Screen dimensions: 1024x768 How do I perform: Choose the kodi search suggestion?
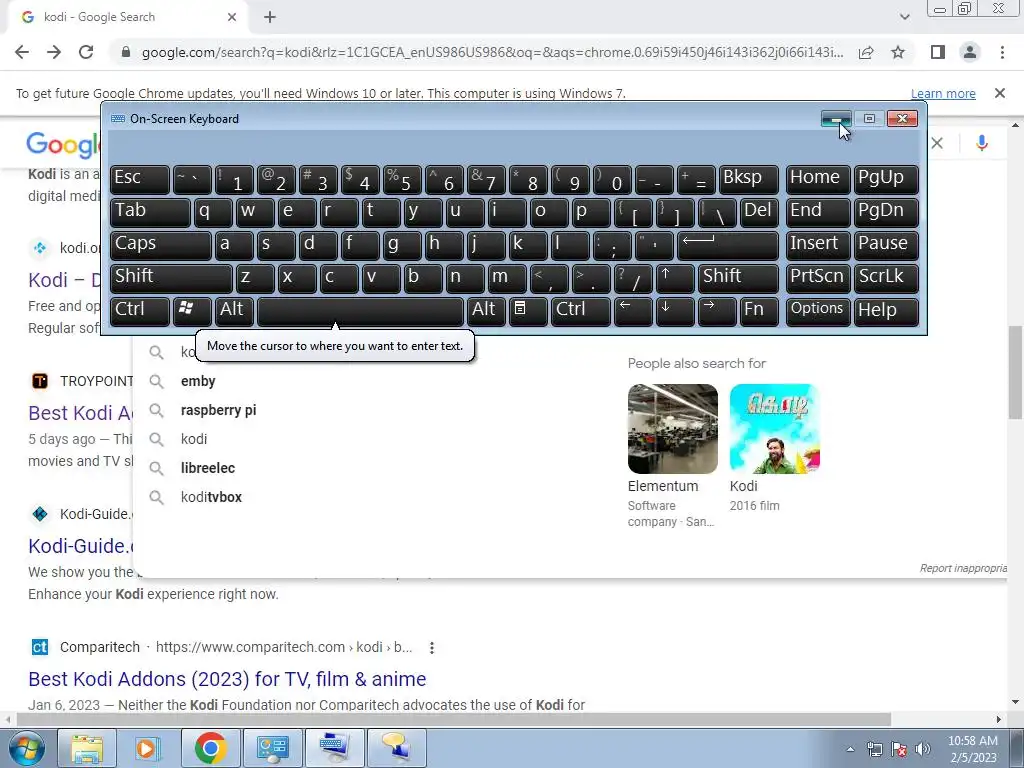pyautogui.click(x=193, y=439)
